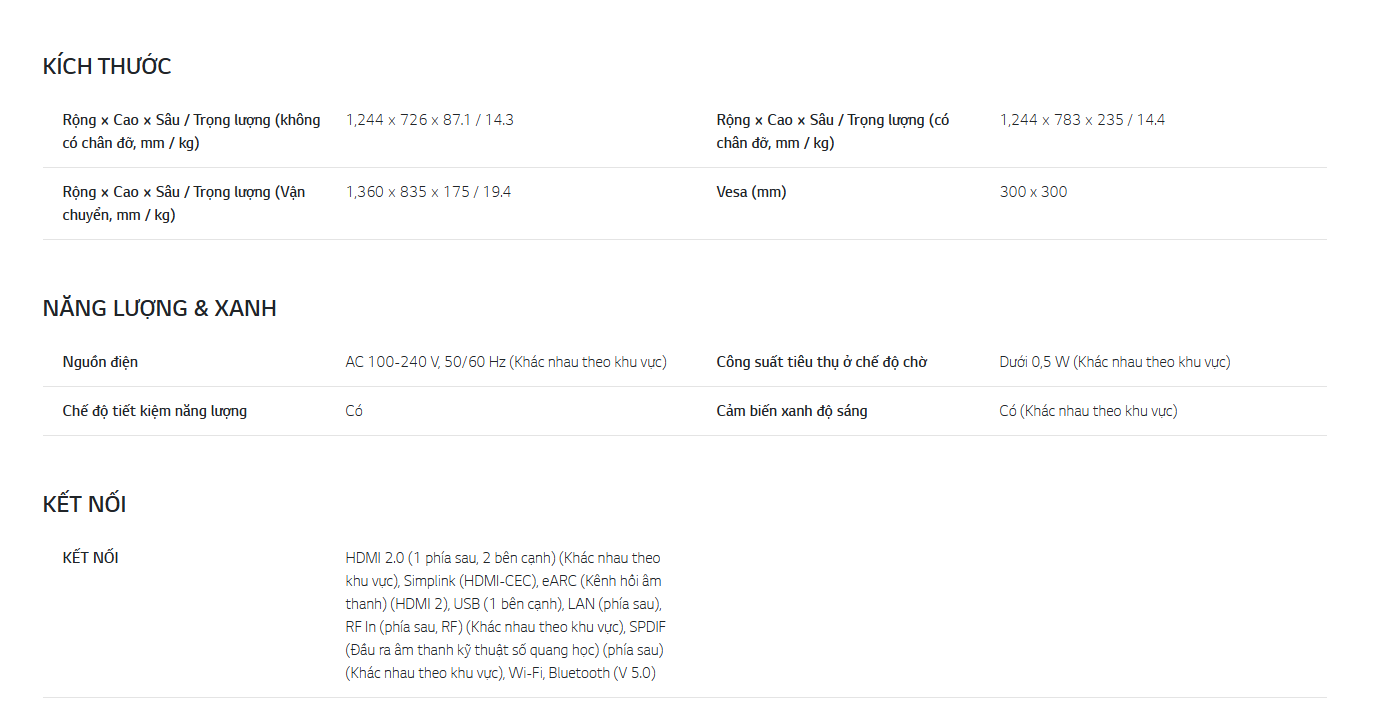Click the Vesa (mm) label

751,192
